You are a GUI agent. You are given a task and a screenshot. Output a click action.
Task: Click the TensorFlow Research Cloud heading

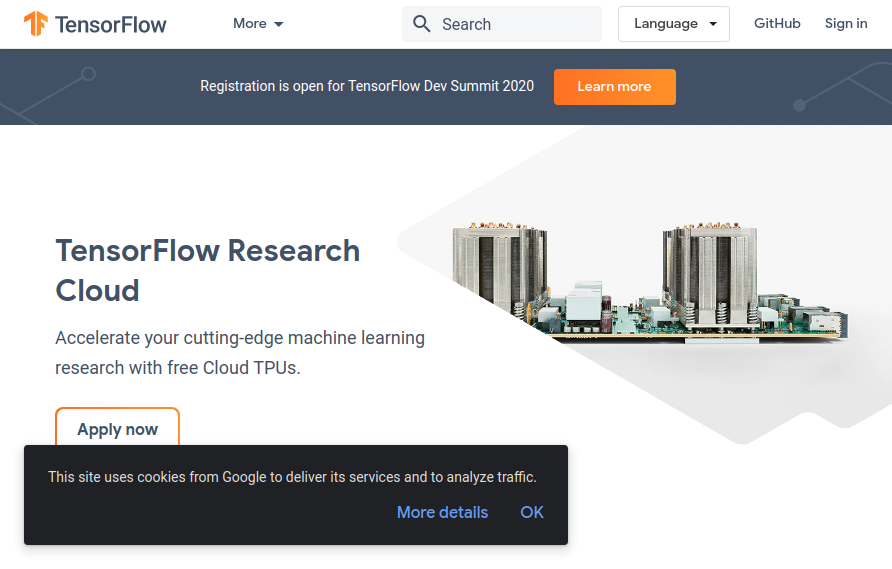(208, 270)
